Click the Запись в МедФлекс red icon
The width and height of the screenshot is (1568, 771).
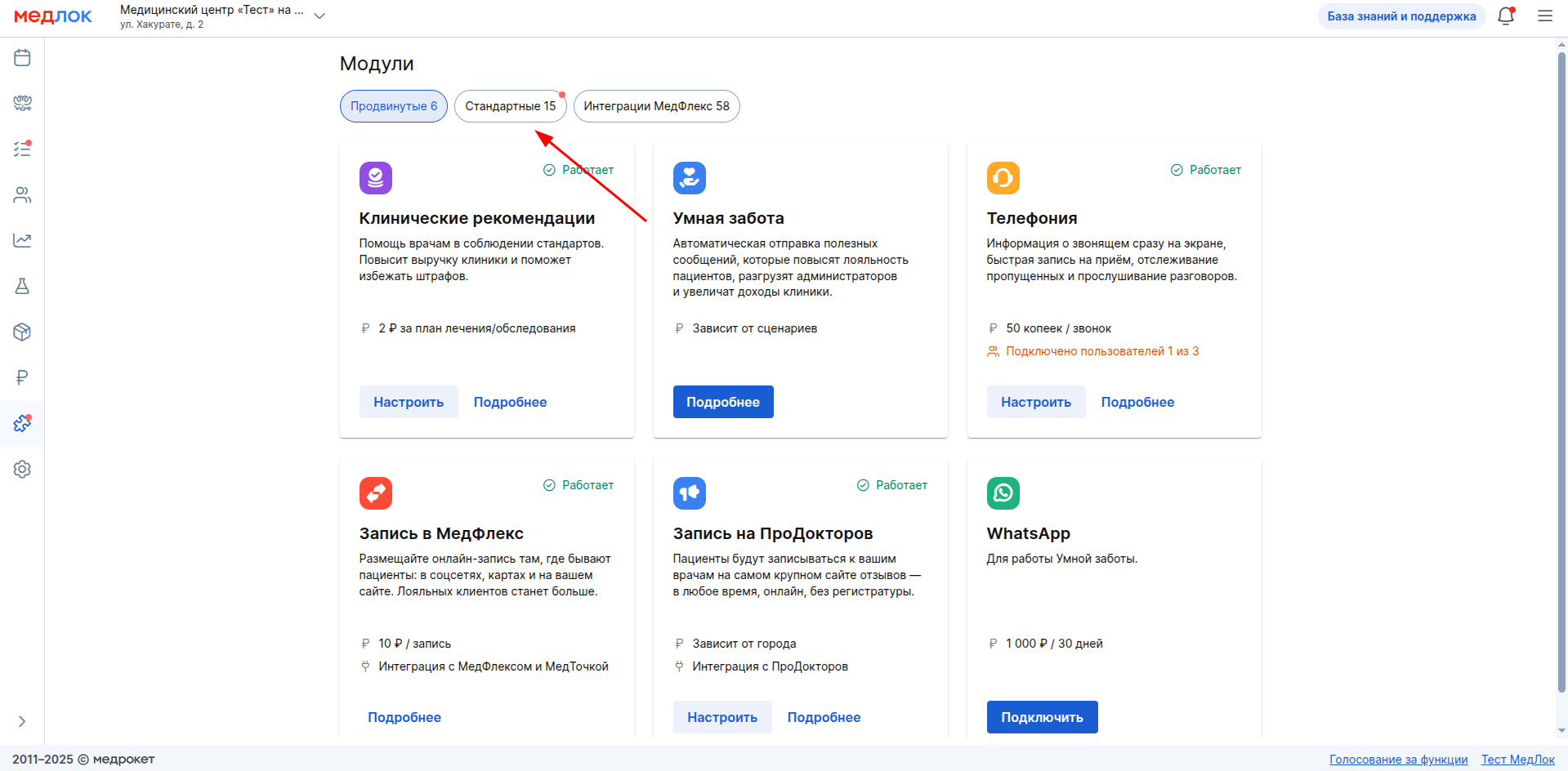[x=376, y=493]
